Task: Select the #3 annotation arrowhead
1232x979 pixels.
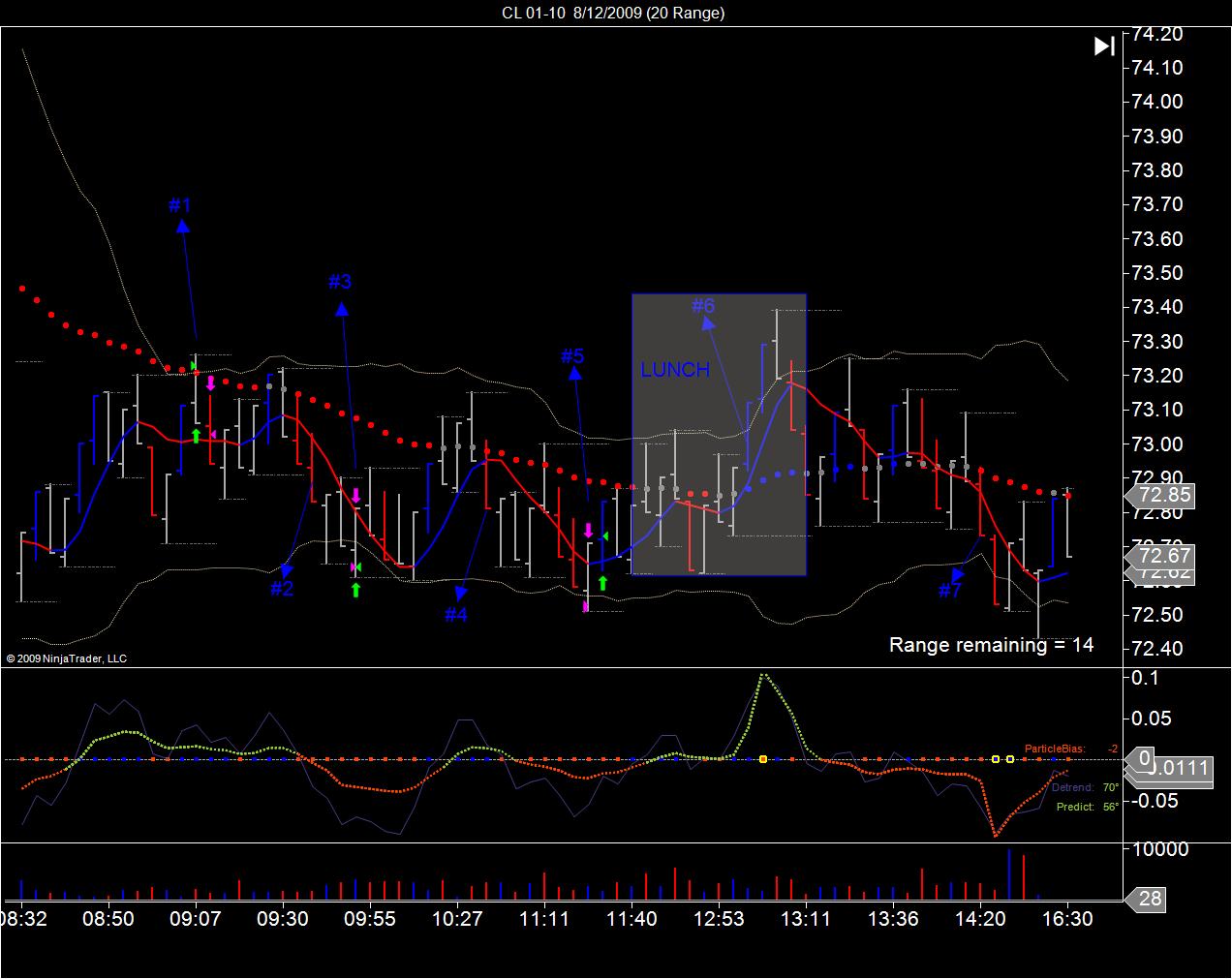Action: 341,308
